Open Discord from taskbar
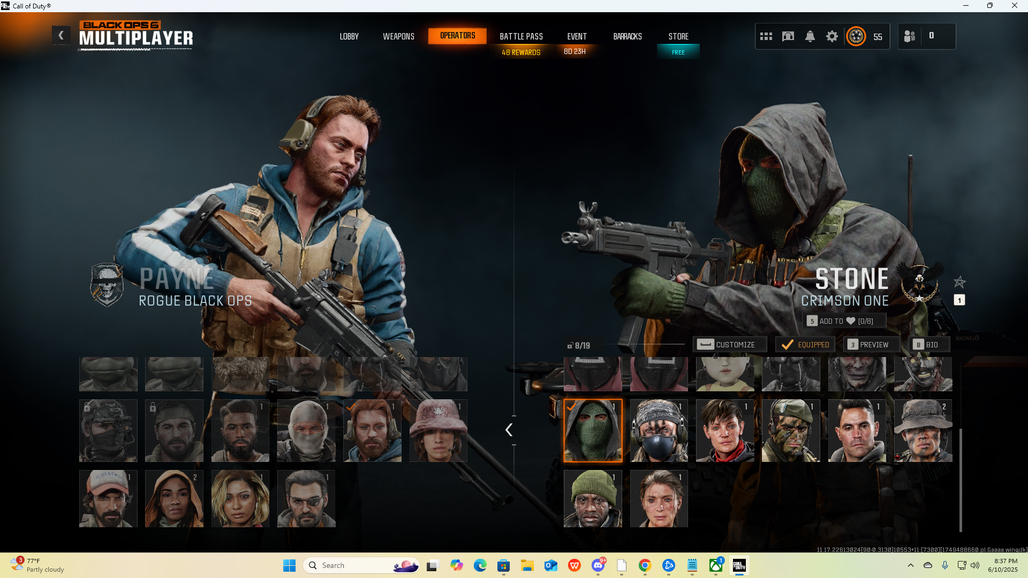The height and width of the screenshot is (578, 1028). [598, 566]
